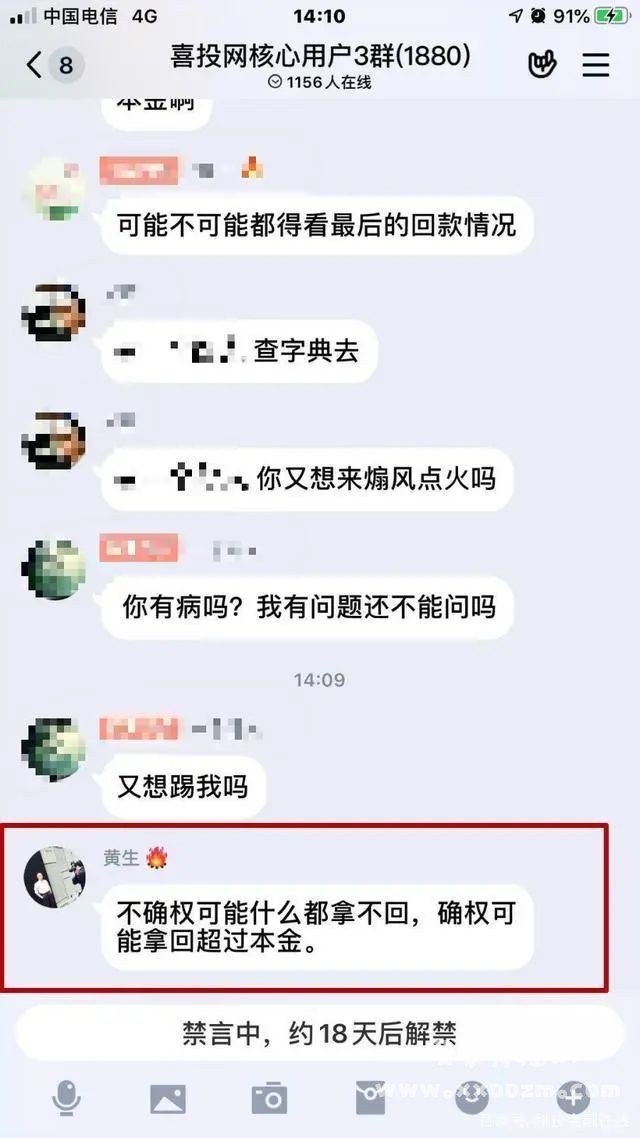
Task: Tap the 禁言中，约18天后解禁 input bar
Action: tap(320, 1033)
